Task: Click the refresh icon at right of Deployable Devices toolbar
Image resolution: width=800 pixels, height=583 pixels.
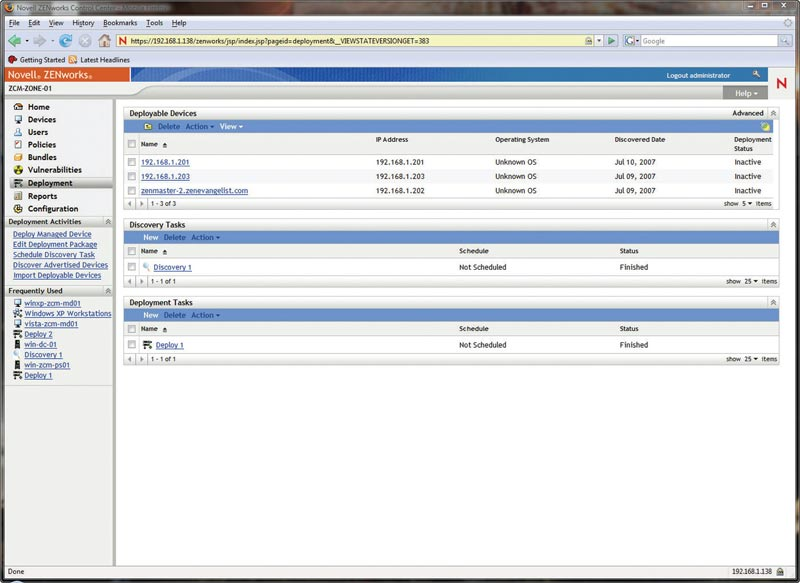Action: tap(765, 126)
